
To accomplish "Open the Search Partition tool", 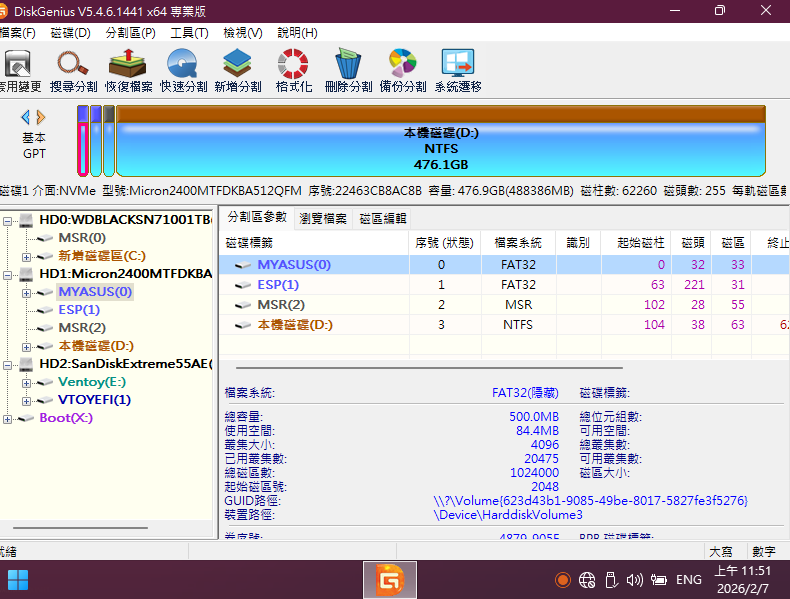I will 73,70.
